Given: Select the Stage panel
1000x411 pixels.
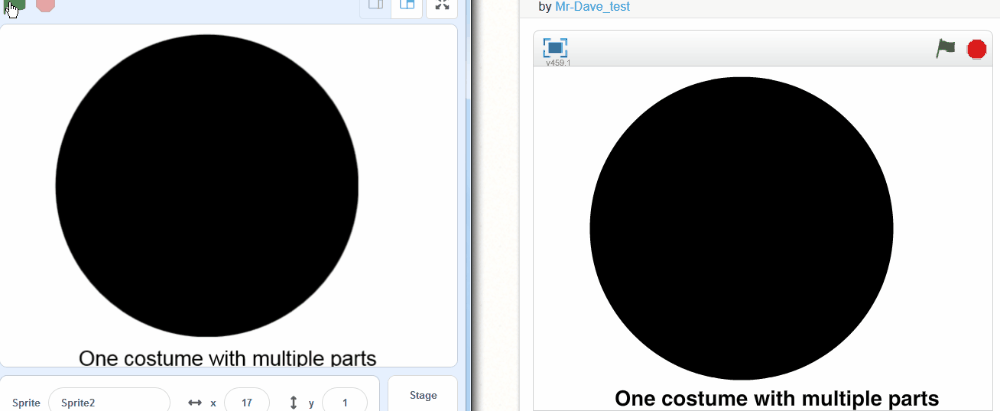Looking at the screenshot, I should (423, 395).
